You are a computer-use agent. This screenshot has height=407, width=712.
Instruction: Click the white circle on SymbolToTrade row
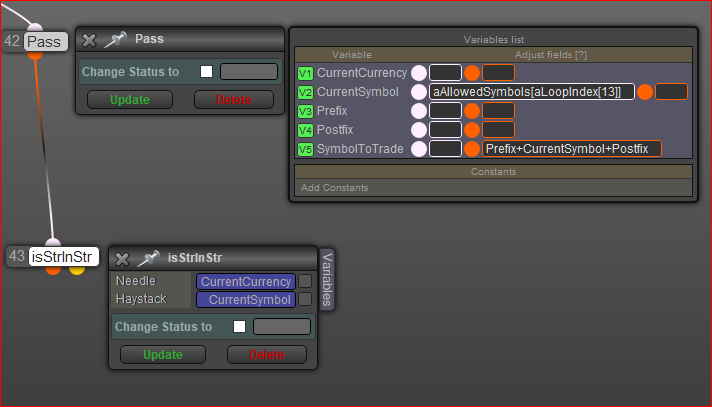[419, 149]
